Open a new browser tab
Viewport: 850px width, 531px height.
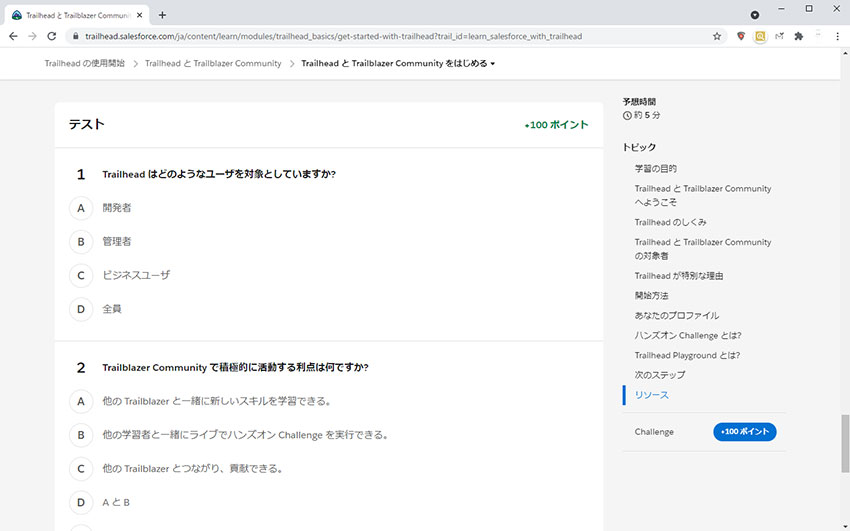162,15
